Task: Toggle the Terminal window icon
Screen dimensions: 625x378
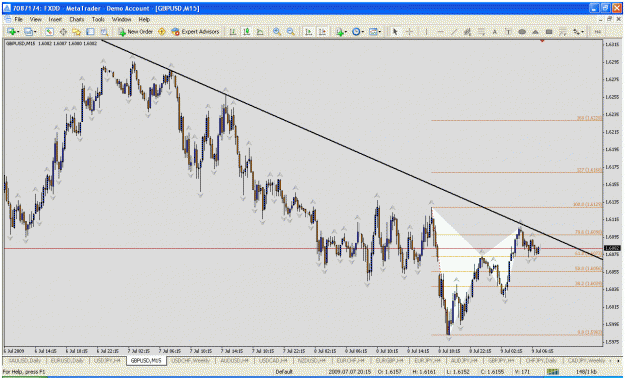Action: [x=90, y=32]
